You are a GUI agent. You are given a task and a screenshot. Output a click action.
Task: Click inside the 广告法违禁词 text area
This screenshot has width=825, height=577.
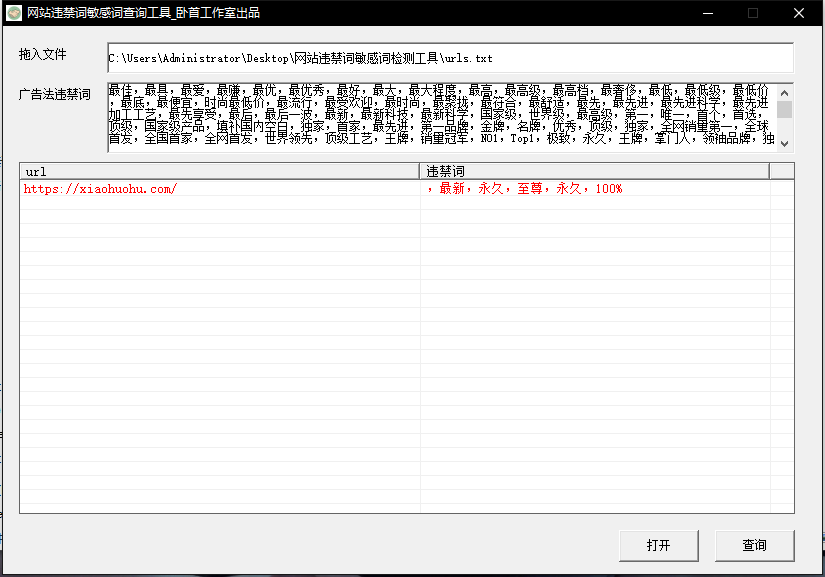(440, 116)
